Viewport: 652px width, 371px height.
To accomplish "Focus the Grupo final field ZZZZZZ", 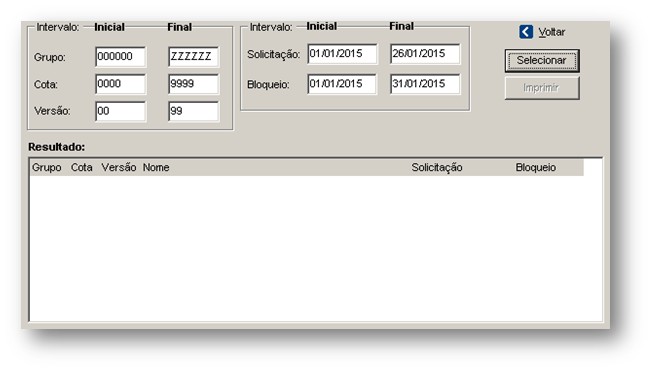I will point(193,57).
